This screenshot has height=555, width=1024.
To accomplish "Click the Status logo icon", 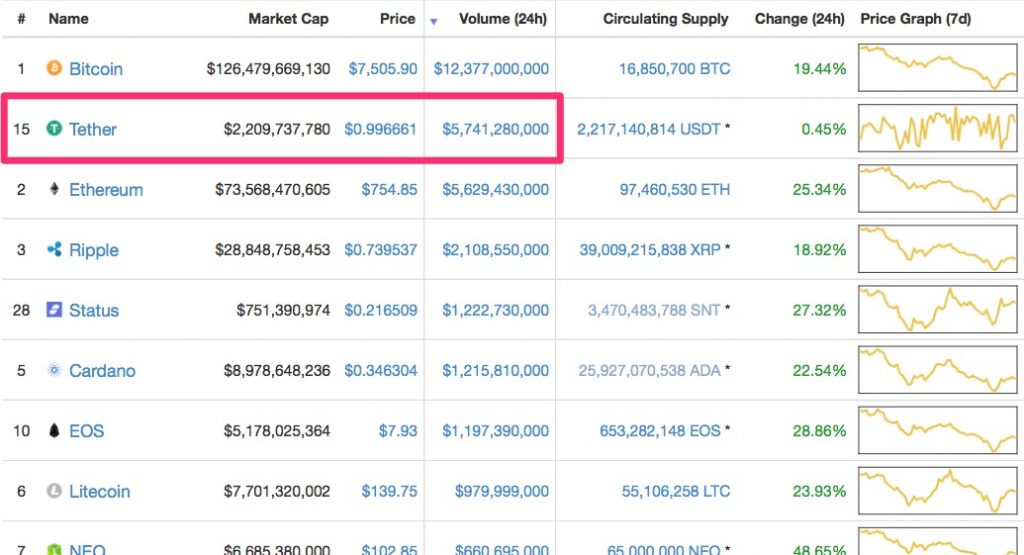I will (54, 309).
